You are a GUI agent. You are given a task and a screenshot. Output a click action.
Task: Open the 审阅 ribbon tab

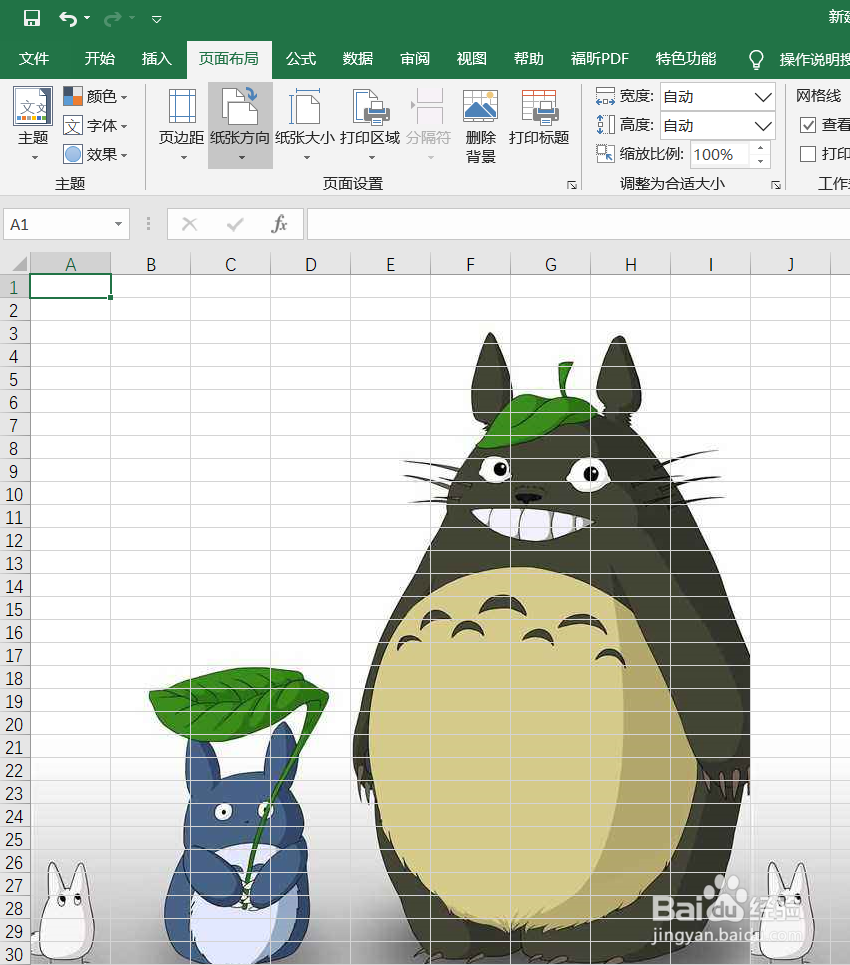pyautogui.click(x=415, y=58)
